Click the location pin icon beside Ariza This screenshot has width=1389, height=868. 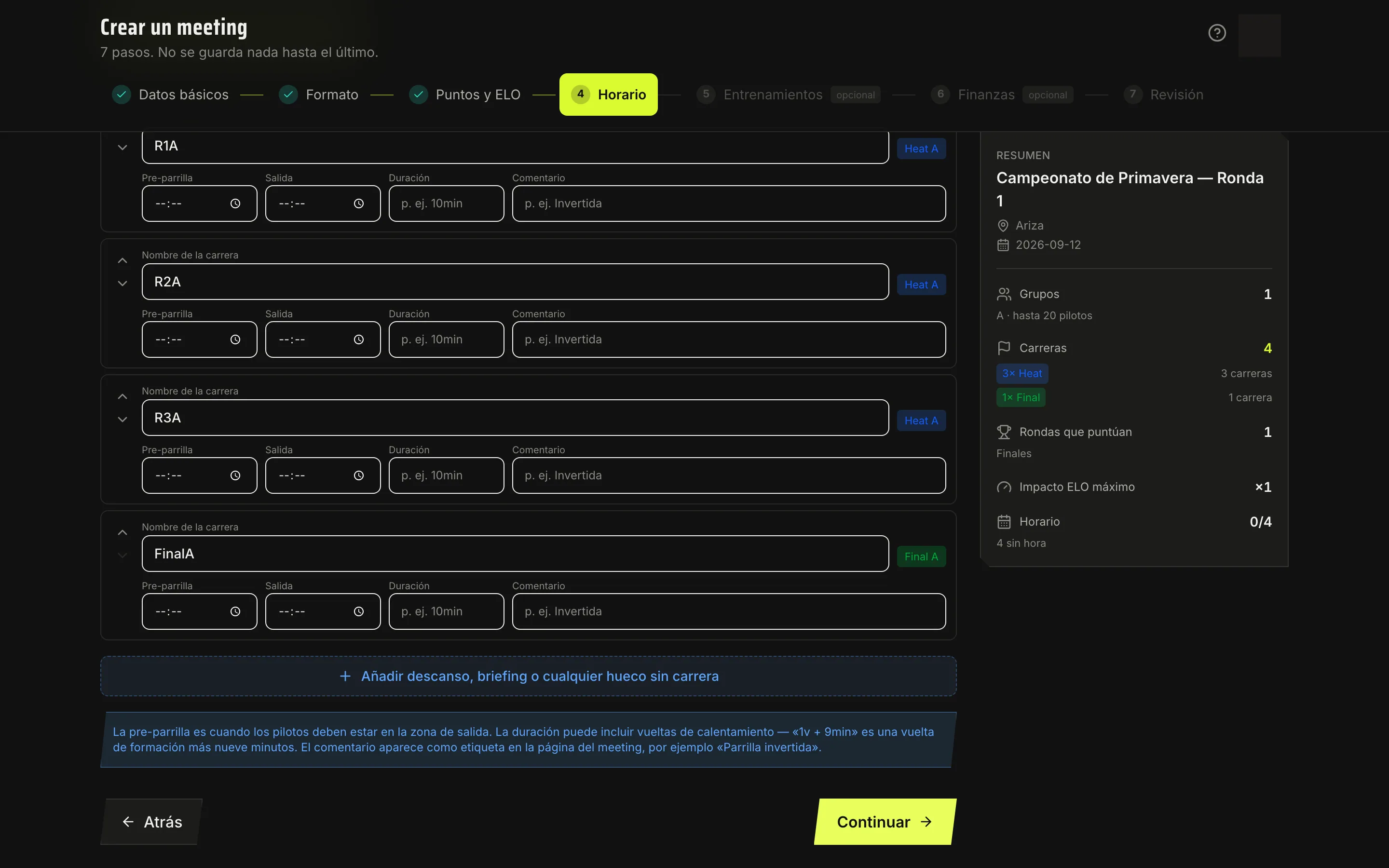pyautogui.click(x=1003, y=226)
